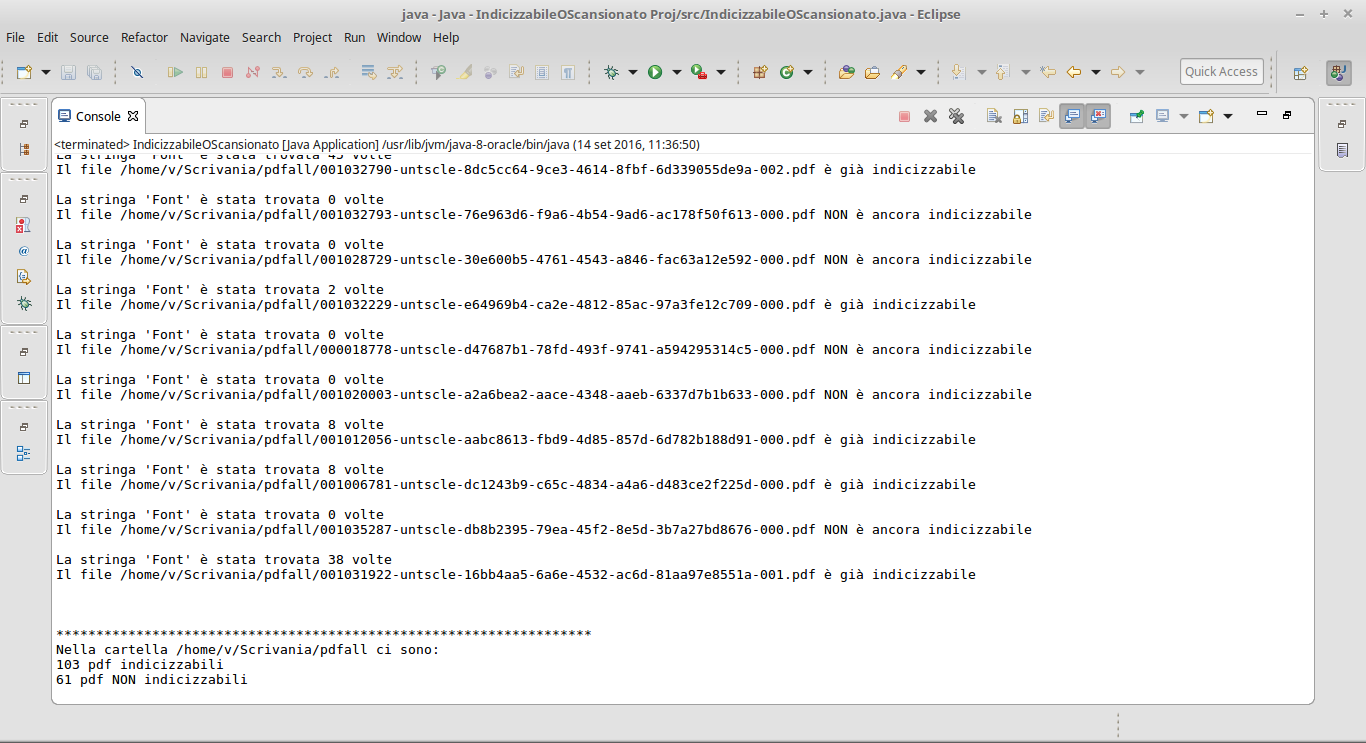Click the Debug bug icon
The width and height of the screenshot is (1366, 743).
point(611,72)
